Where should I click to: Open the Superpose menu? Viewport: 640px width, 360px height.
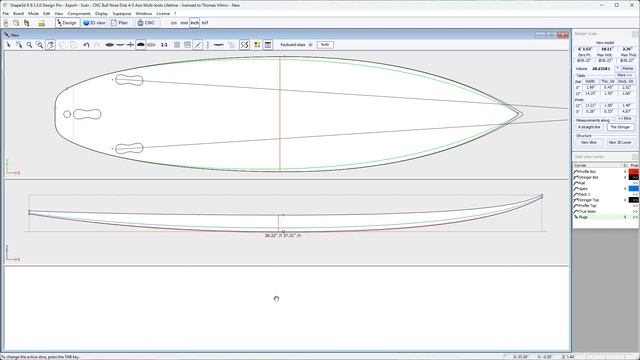pos(122,13)
